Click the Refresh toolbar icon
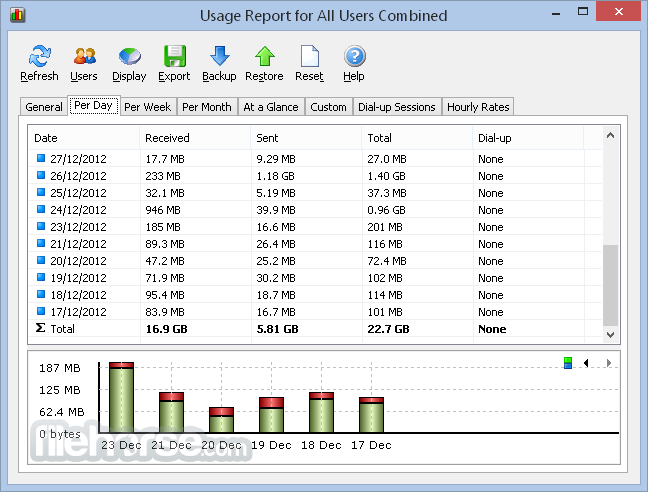Viewport: 648px width, 492px height. (x=39, y=57)
